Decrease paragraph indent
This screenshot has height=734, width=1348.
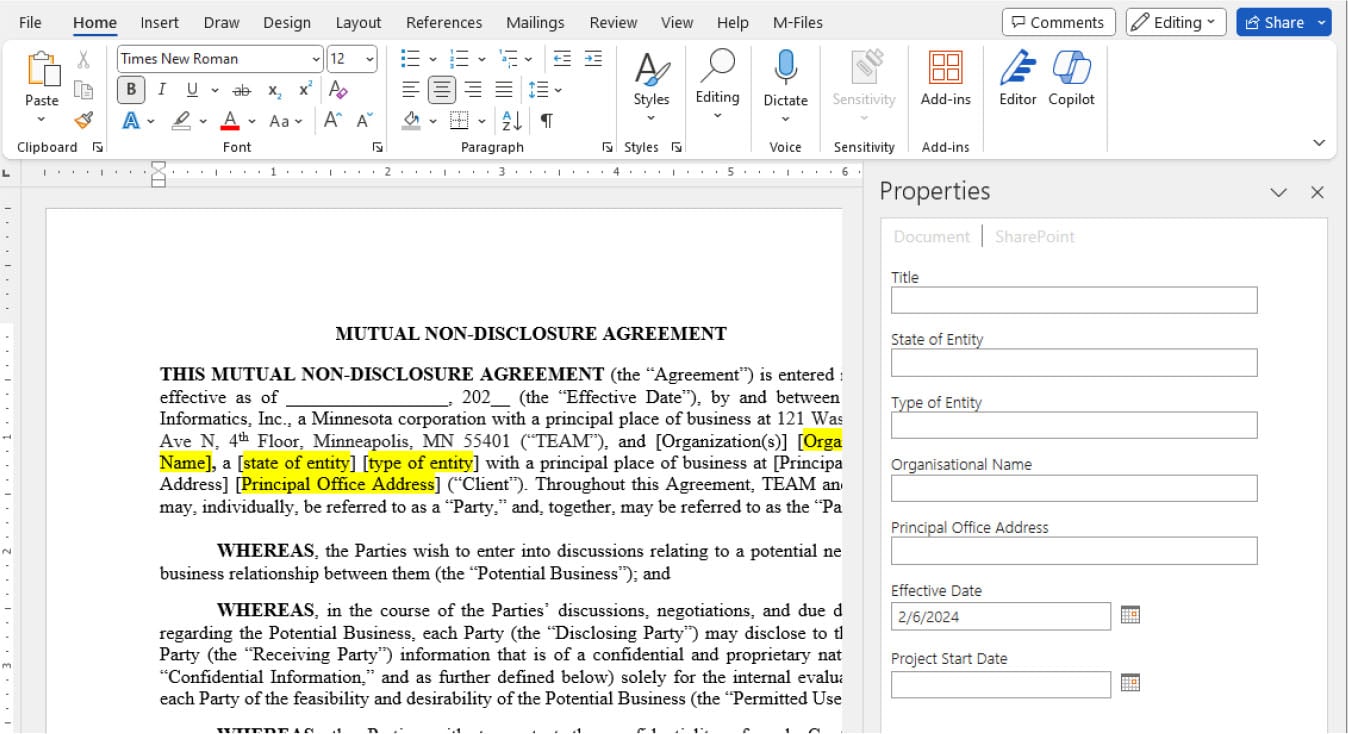pos(562,59)
